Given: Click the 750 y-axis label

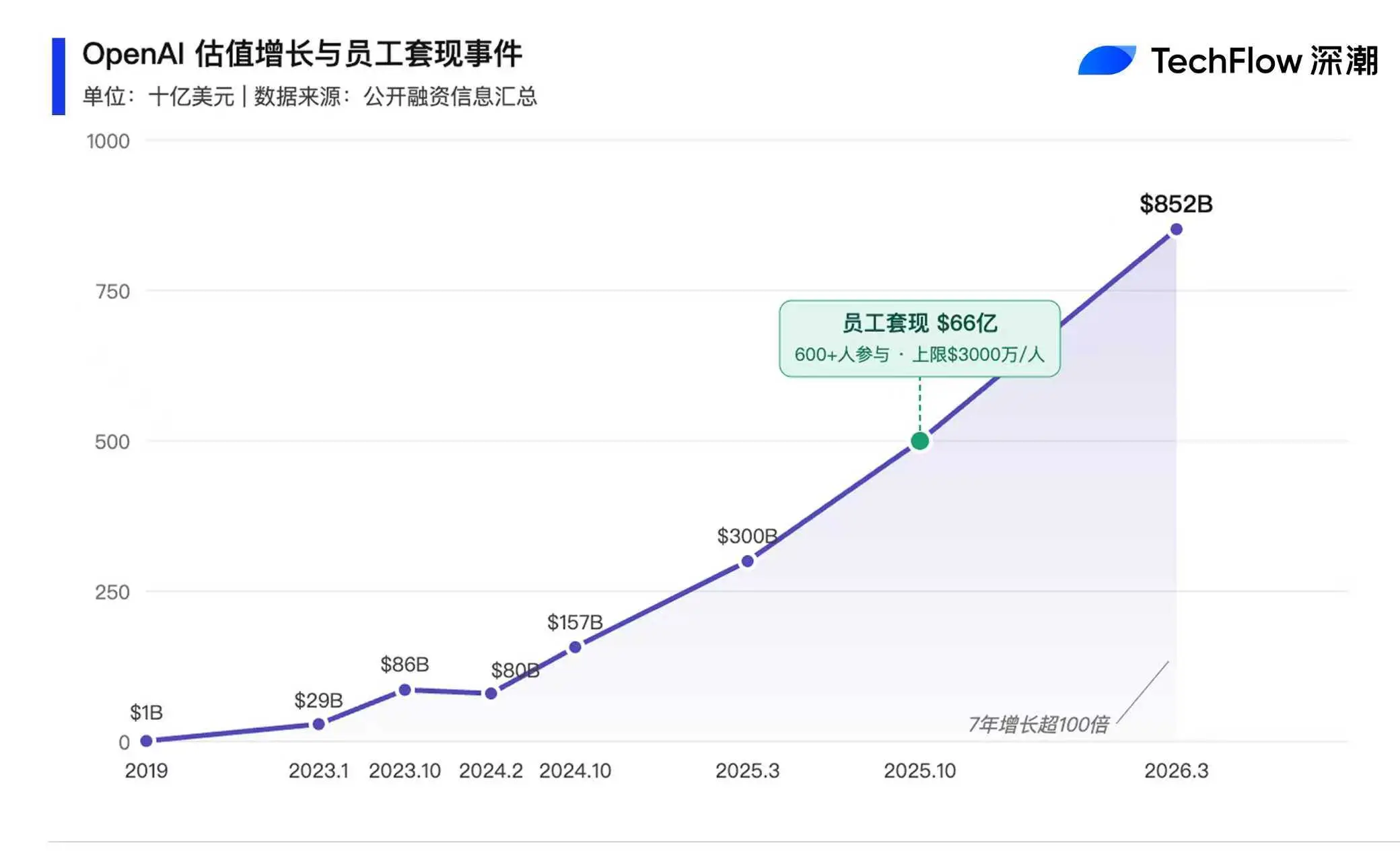Looking at the screenshot, I should [x=113, y=292].
